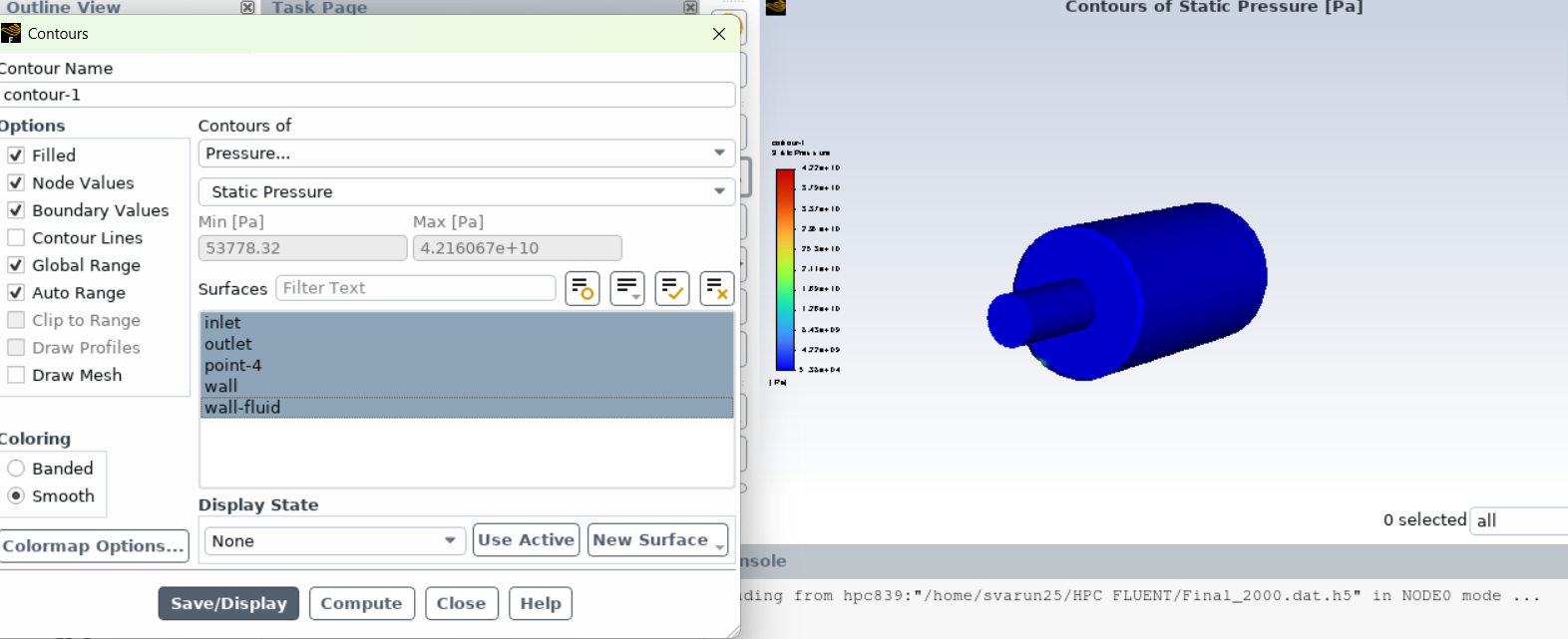Select the wall surface in list
This screenshot has width=1568, height=639.
click(x=467, y=386)
